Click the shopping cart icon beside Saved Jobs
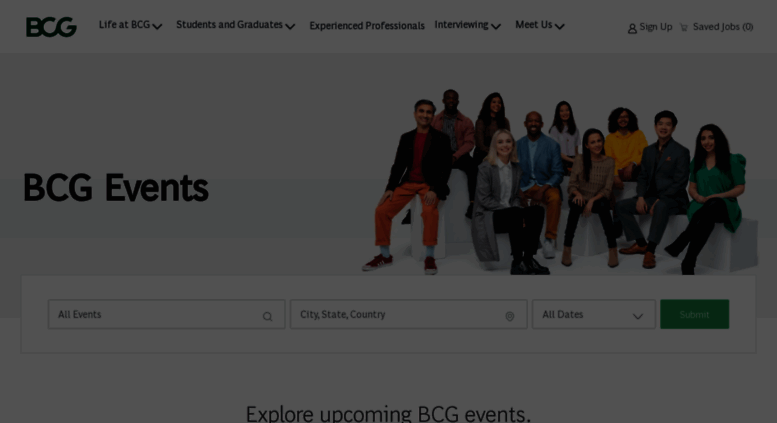The image size is (777, 423). [x=684, y=27]
